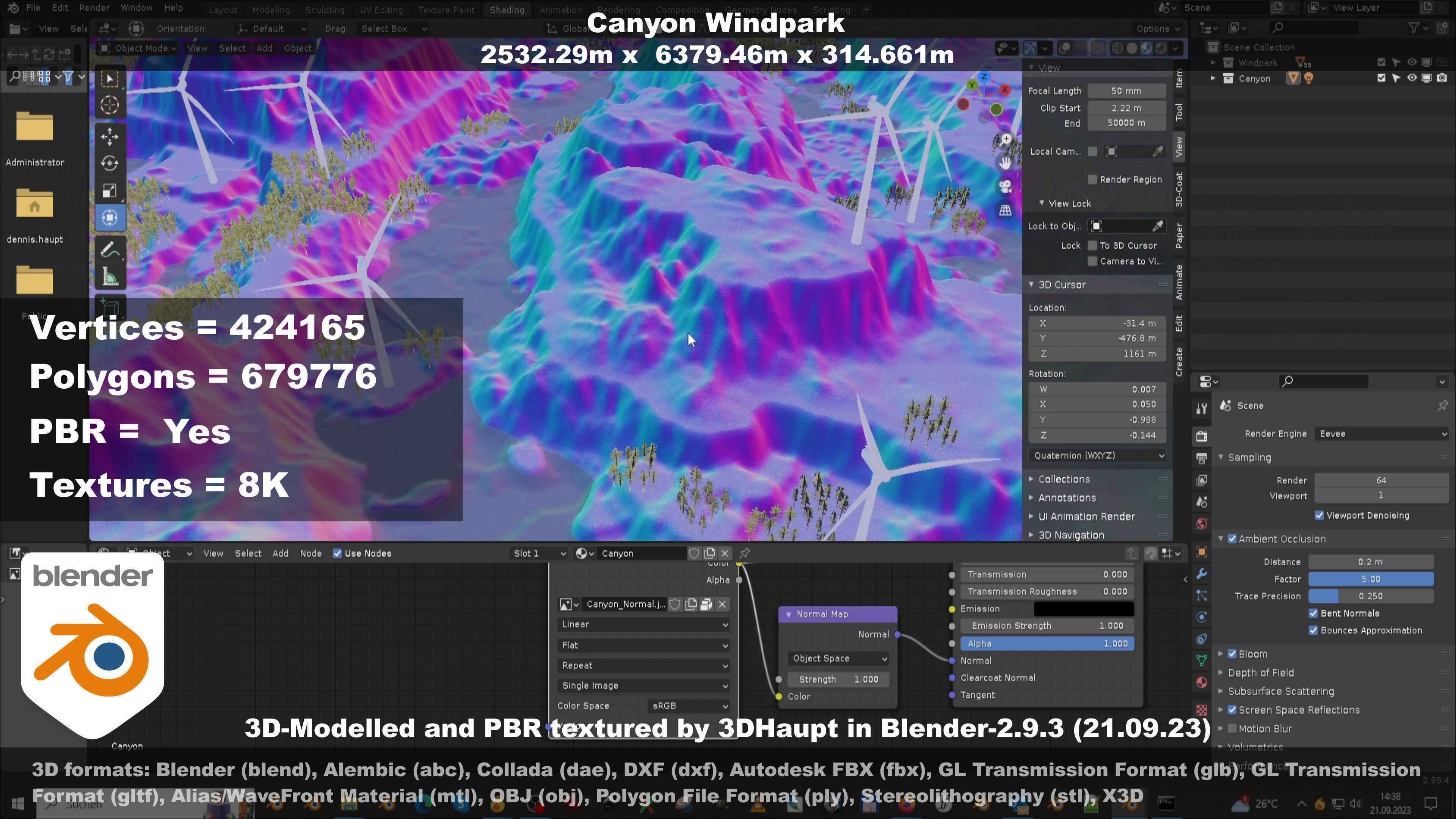Open the Render menu
The width and height of the screenshot is (1456, 819).
click(94, 8)
